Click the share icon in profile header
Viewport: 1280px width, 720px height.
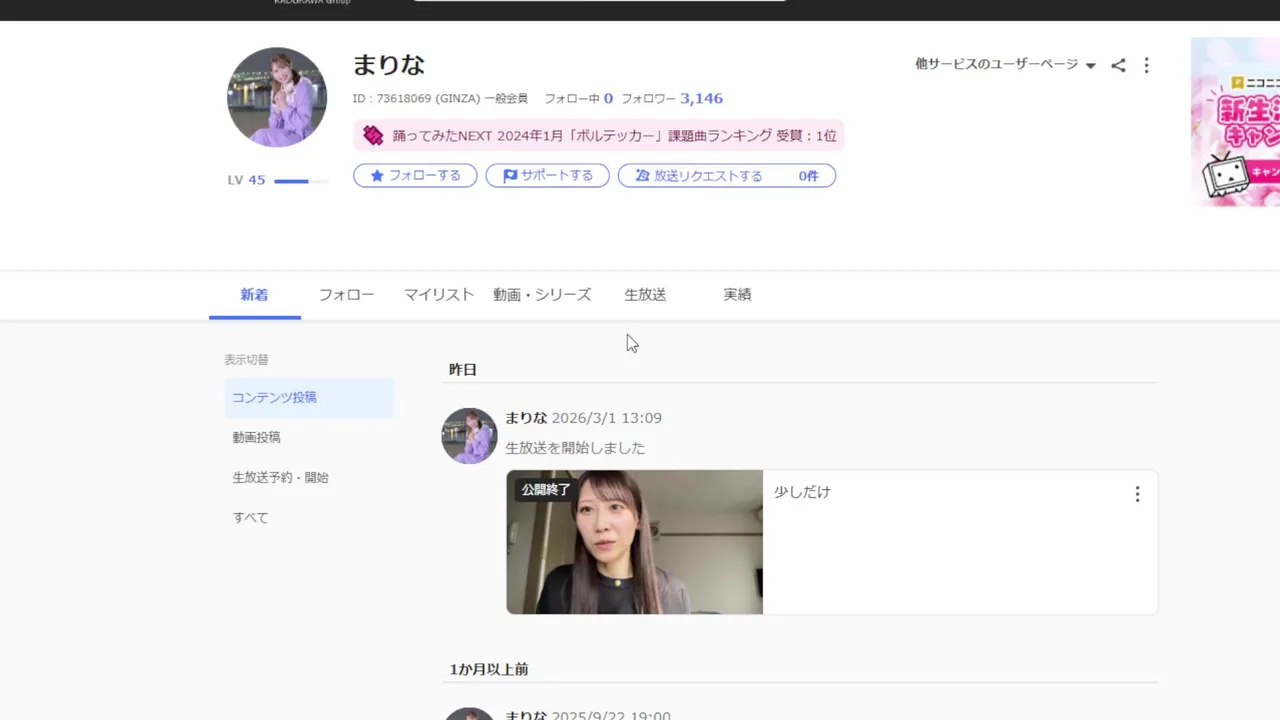point(1118,65)
